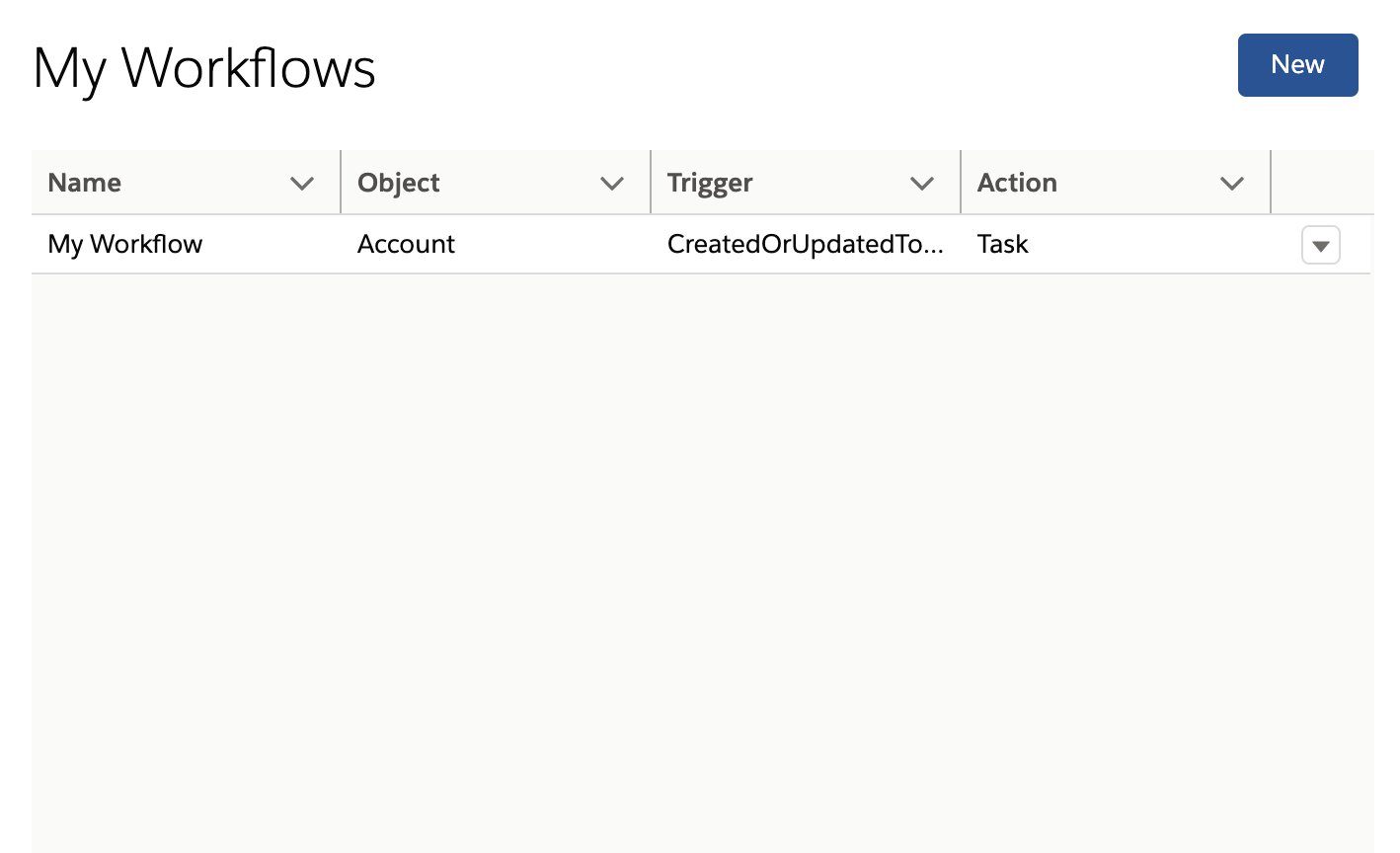
Task: Click the divider between Trigger and Action
Action: pos(961,183)
